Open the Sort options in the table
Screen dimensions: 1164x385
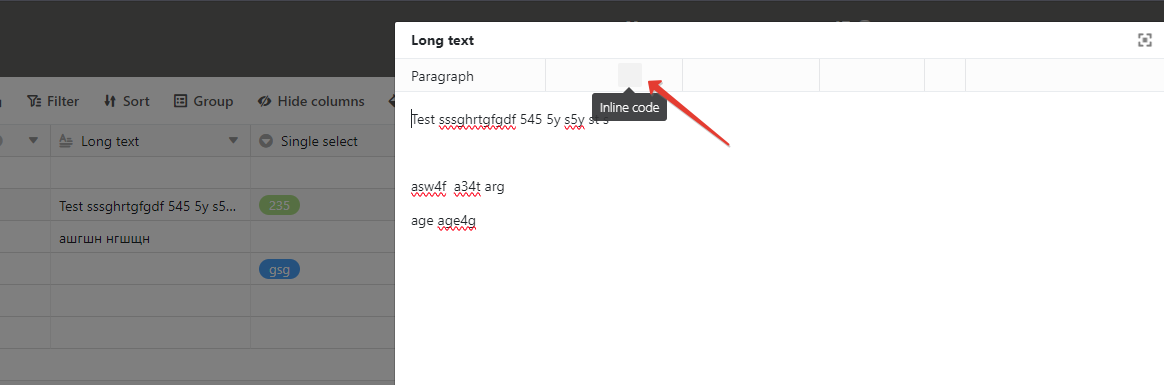click(x=126, y=101)
